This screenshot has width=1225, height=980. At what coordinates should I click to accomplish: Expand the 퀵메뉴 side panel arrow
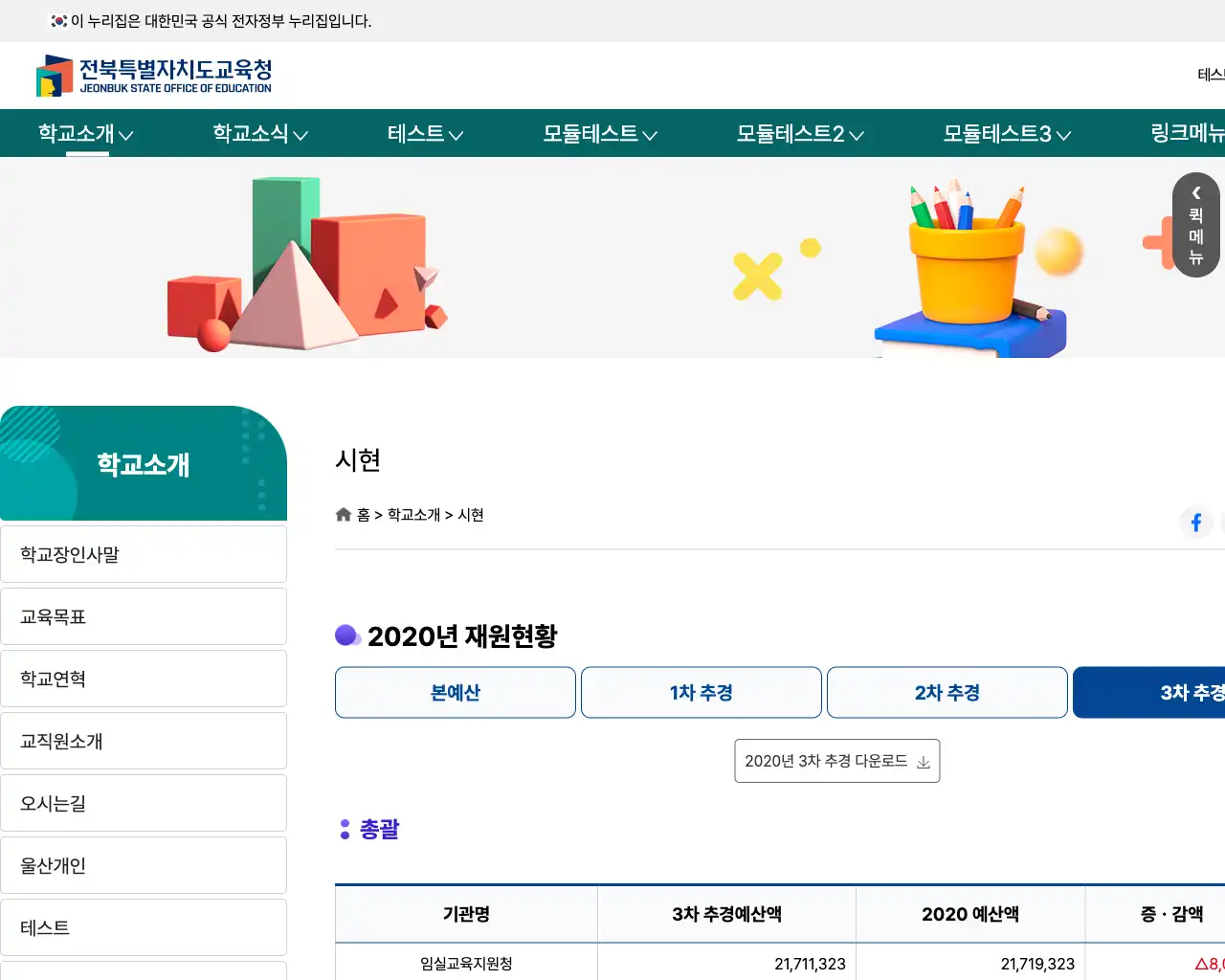click(x=1195, y=193)
